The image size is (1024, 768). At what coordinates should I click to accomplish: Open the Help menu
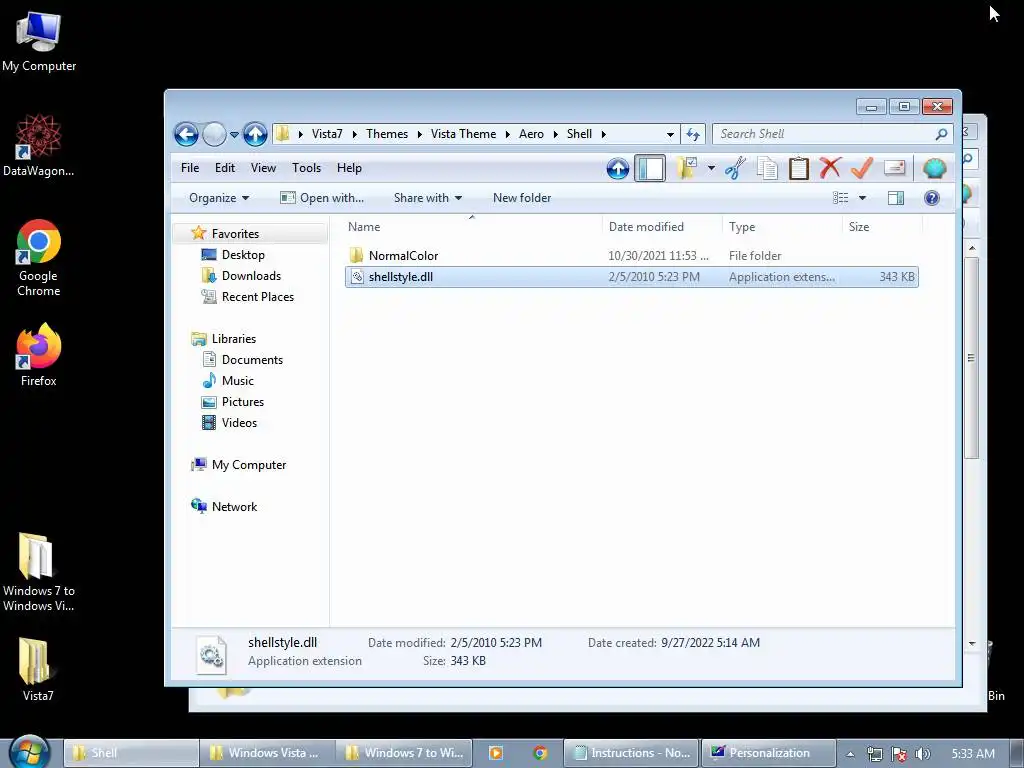(x=349, y=168)
